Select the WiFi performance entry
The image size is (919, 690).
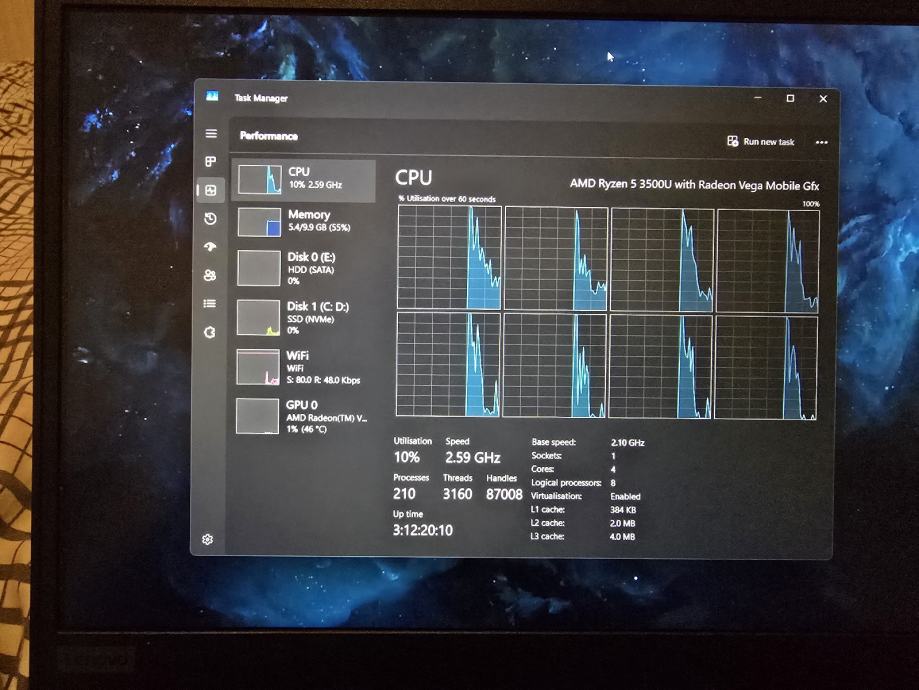(304, 367)
